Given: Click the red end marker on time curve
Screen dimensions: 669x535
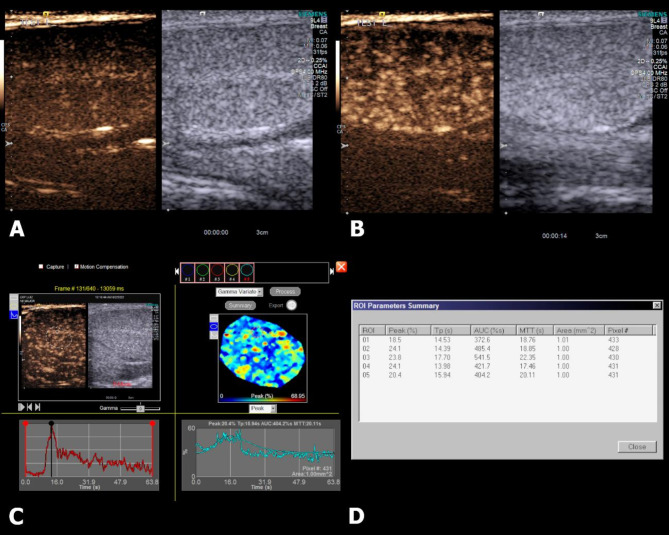Looking at the screenshot, I should 152,423.
